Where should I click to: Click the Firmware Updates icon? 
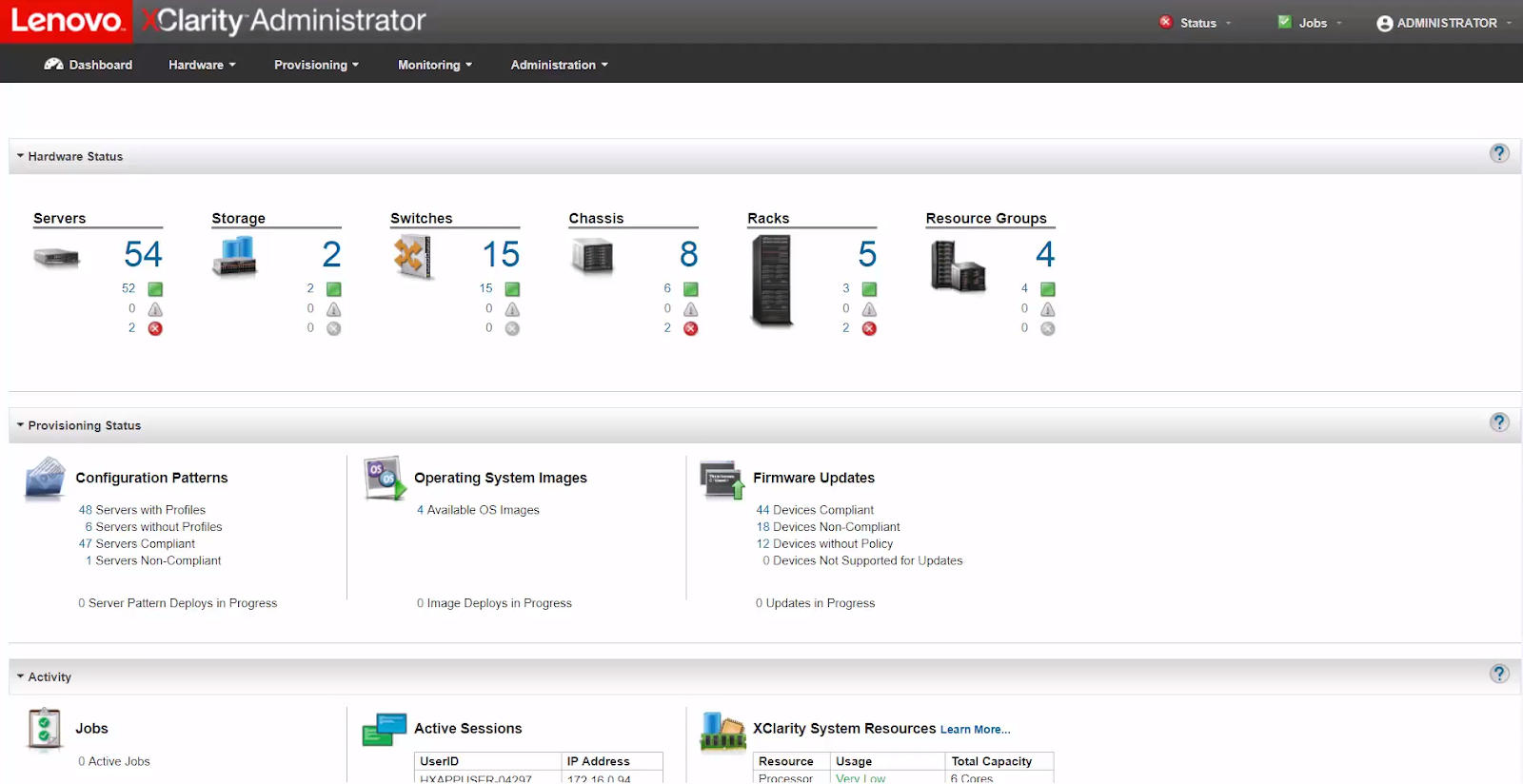[723, 480]
